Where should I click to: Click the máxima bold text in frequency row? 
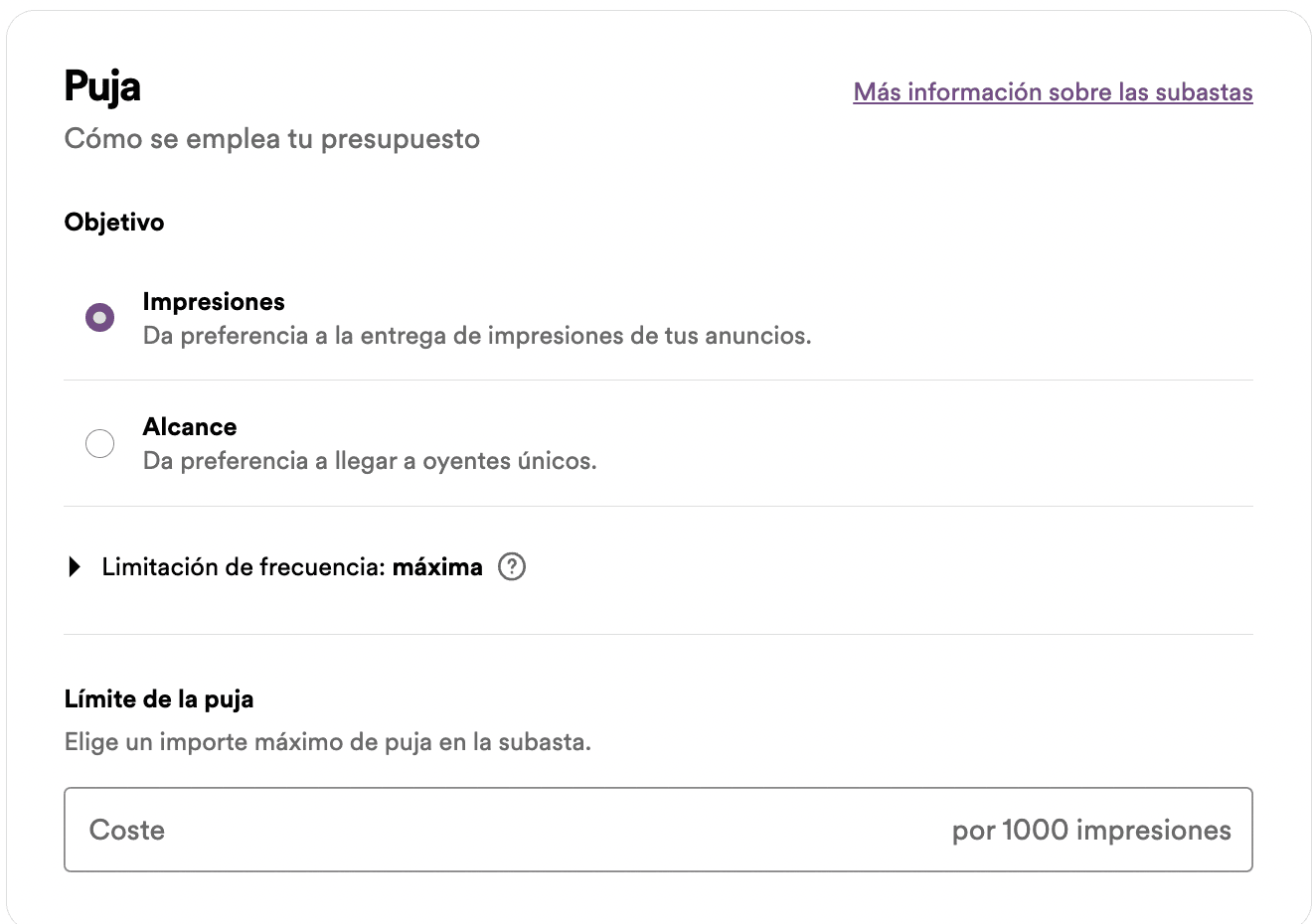[x=437, y=566]
